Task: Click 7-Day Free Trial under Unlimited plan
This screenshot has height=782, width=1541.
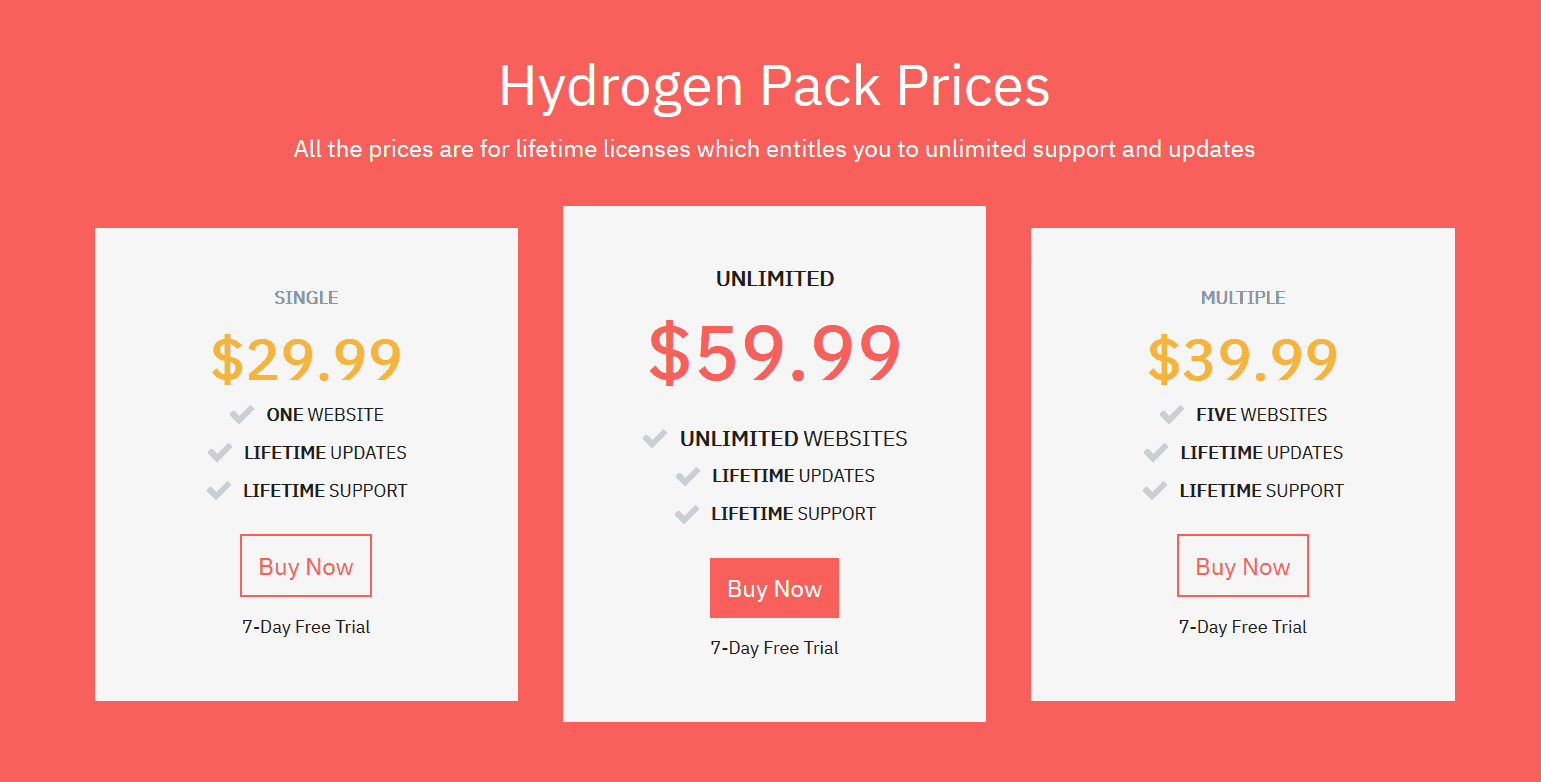Action: click(774, 648)
